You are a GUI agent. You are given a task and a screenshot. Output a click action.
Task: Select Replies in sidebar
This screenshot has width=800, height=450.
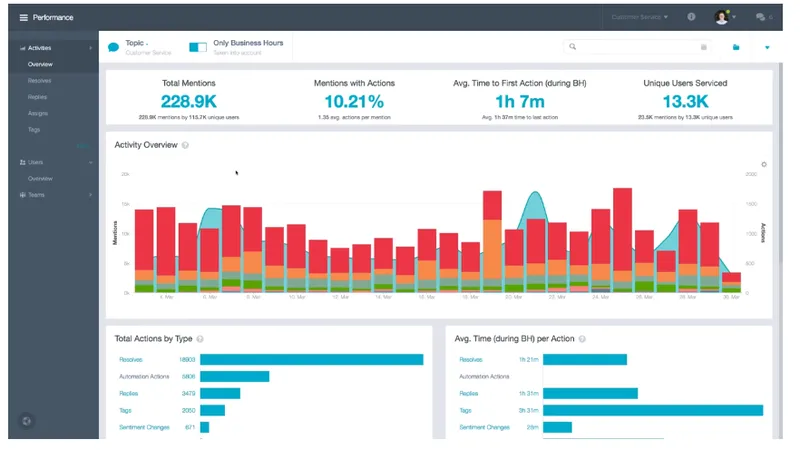point(37,97)
